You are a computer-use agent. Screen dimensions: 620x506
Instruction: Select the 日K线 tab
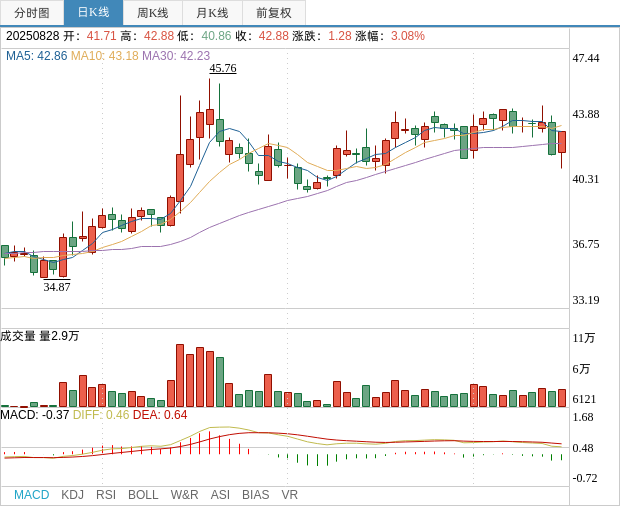pos(93,13)
